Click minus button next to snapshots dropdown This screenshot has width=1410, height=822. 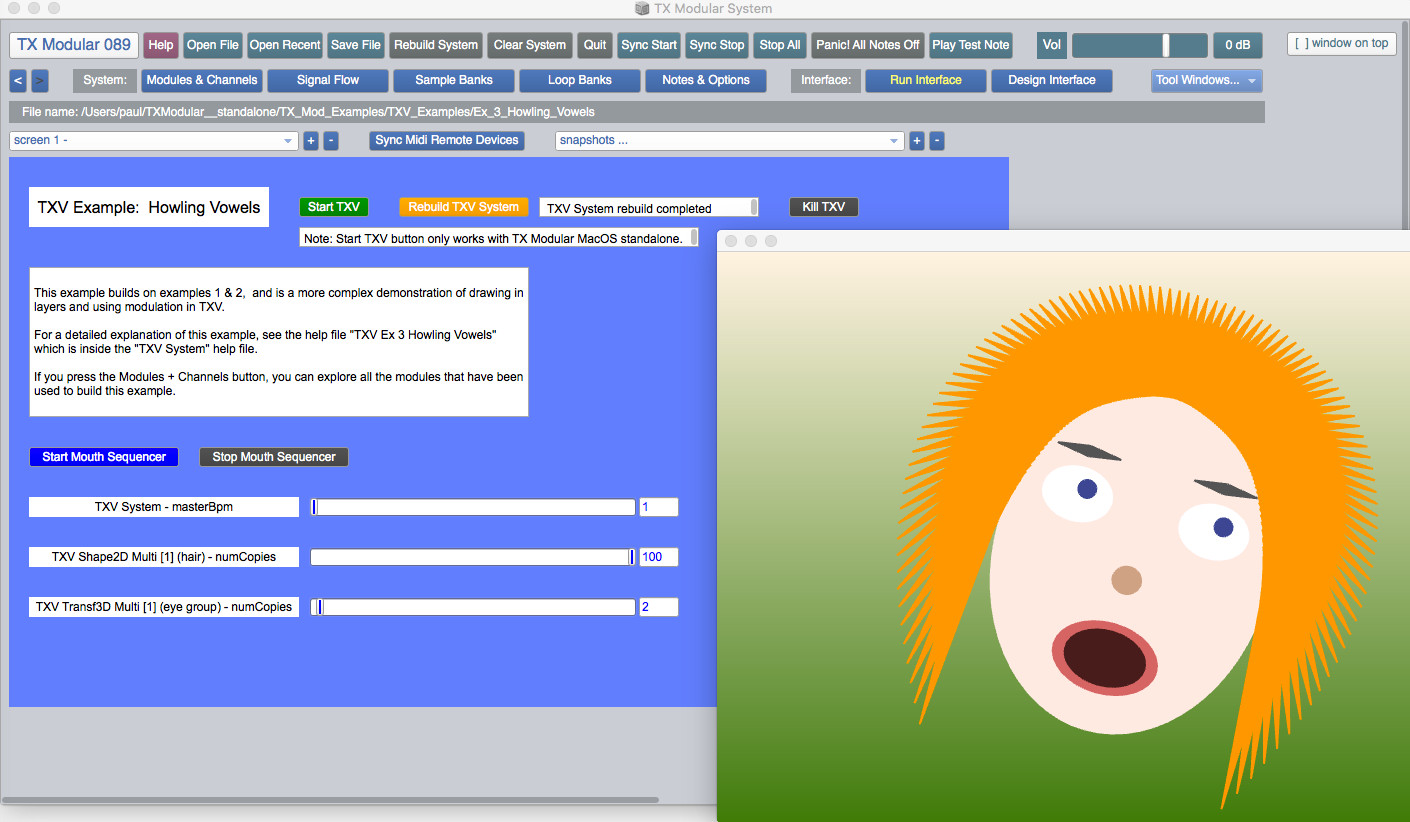937,141
